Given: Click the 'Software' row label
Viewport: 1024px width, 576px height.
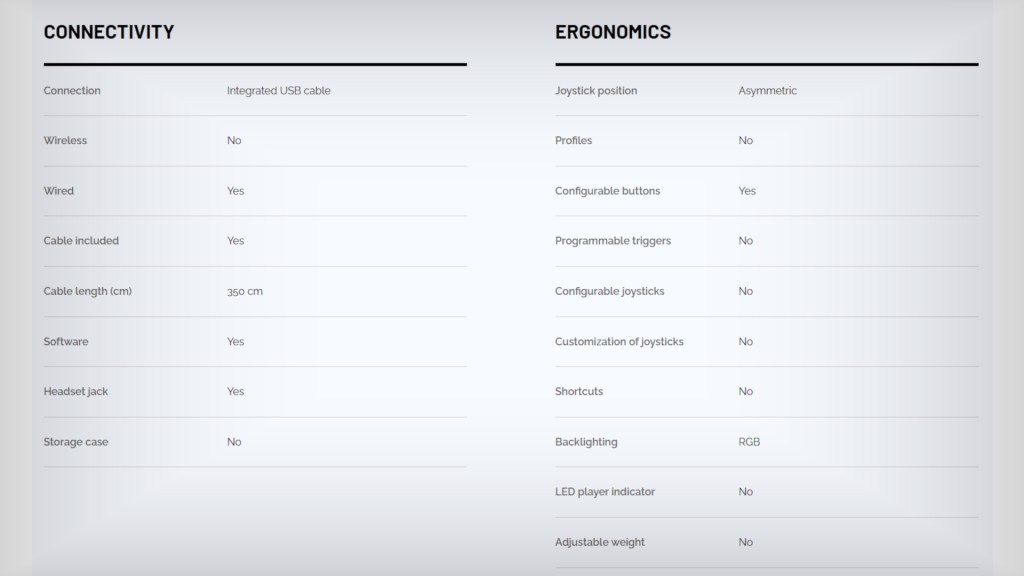Looking at the screenshot, I should (65, 342).
